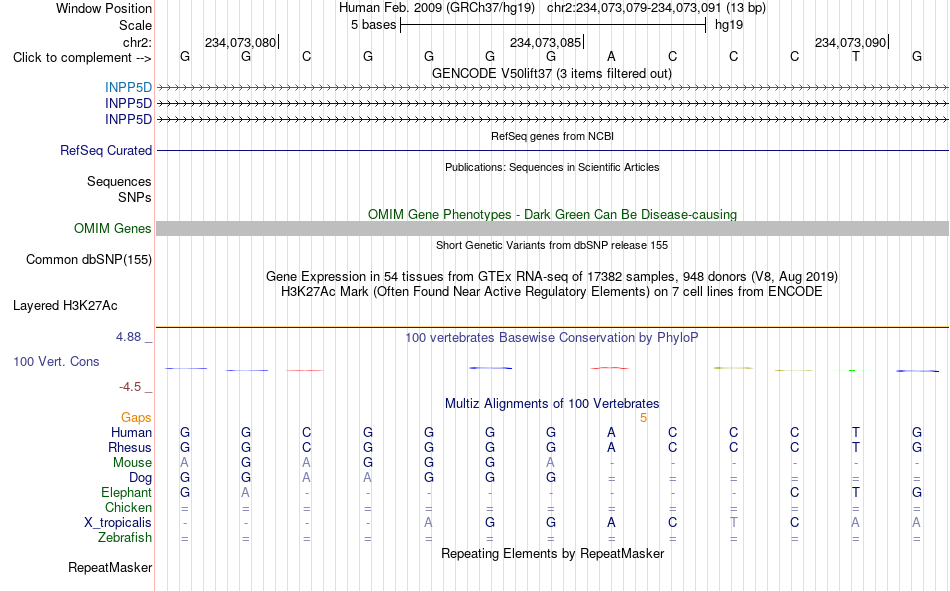Open the 'H3K27Ac Mark' ENCODE track title
The height and width of the screenshot is (591, 950).
point(552,292)
